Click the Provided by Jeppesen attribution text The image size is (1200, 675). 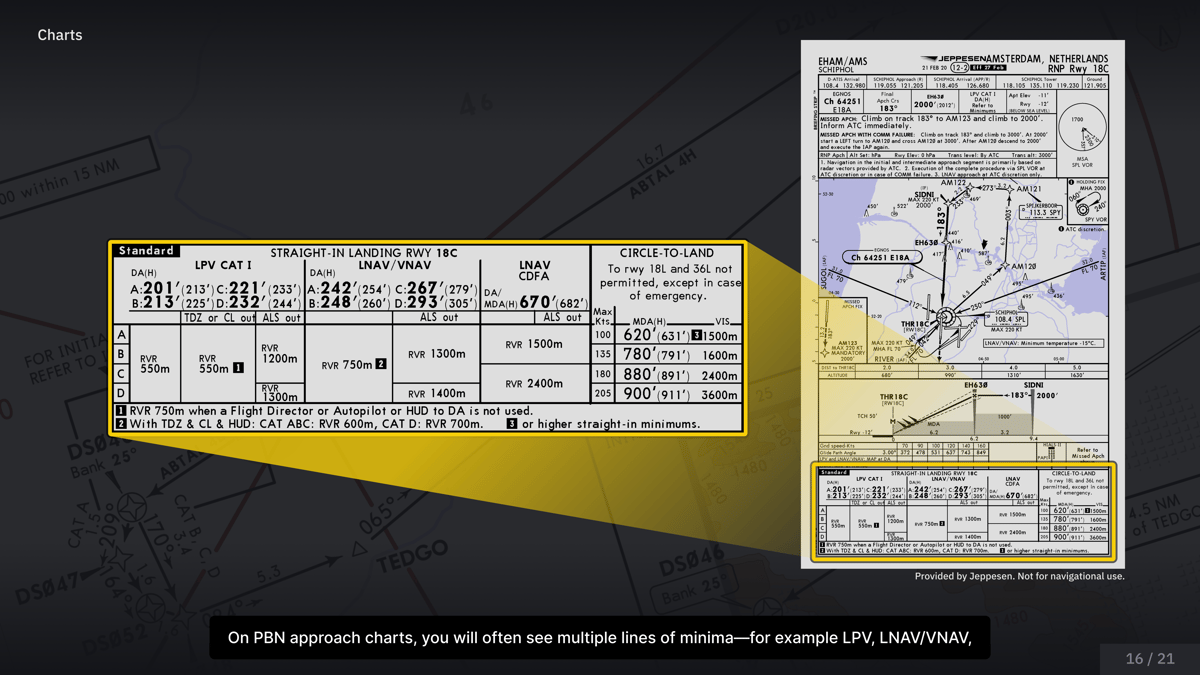click(1019, 576)
